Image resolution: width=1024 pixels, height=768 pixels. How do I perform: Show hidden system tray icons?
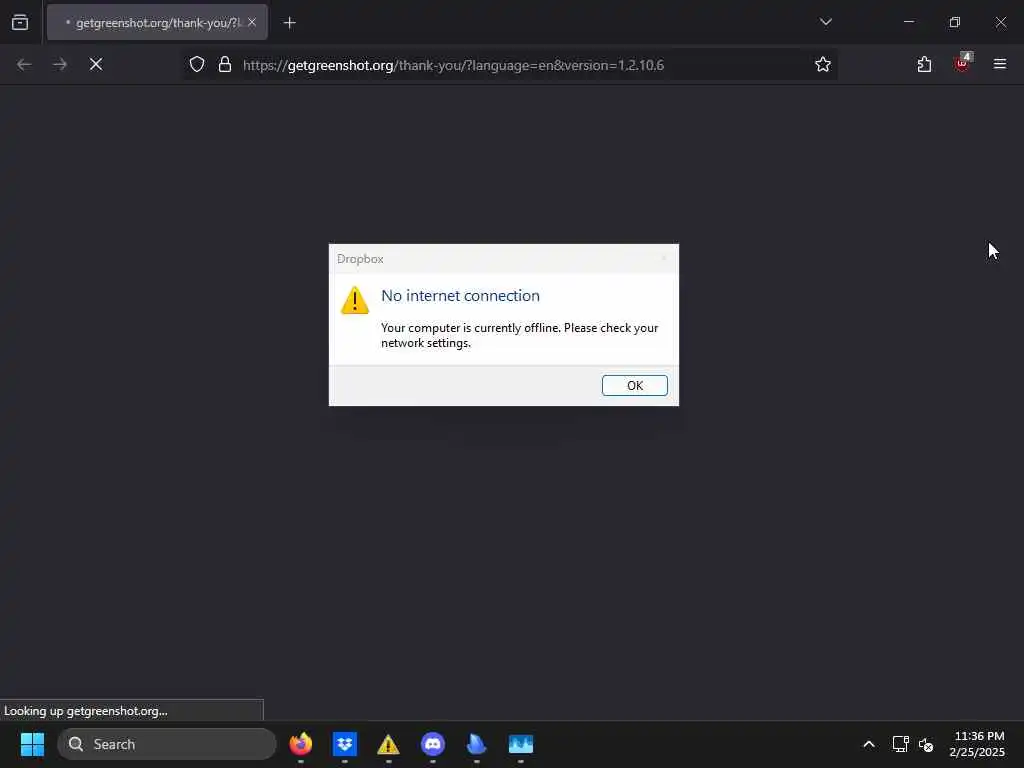point(869,744)
